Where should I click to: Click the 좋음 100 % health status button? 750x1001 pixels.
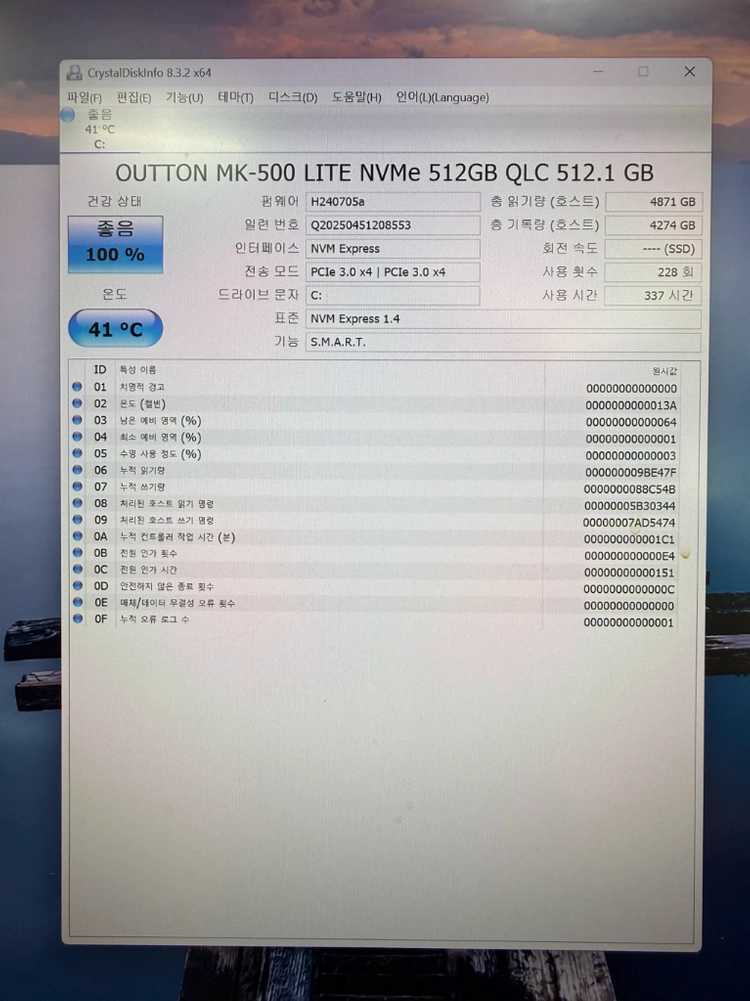pos(116,245)
